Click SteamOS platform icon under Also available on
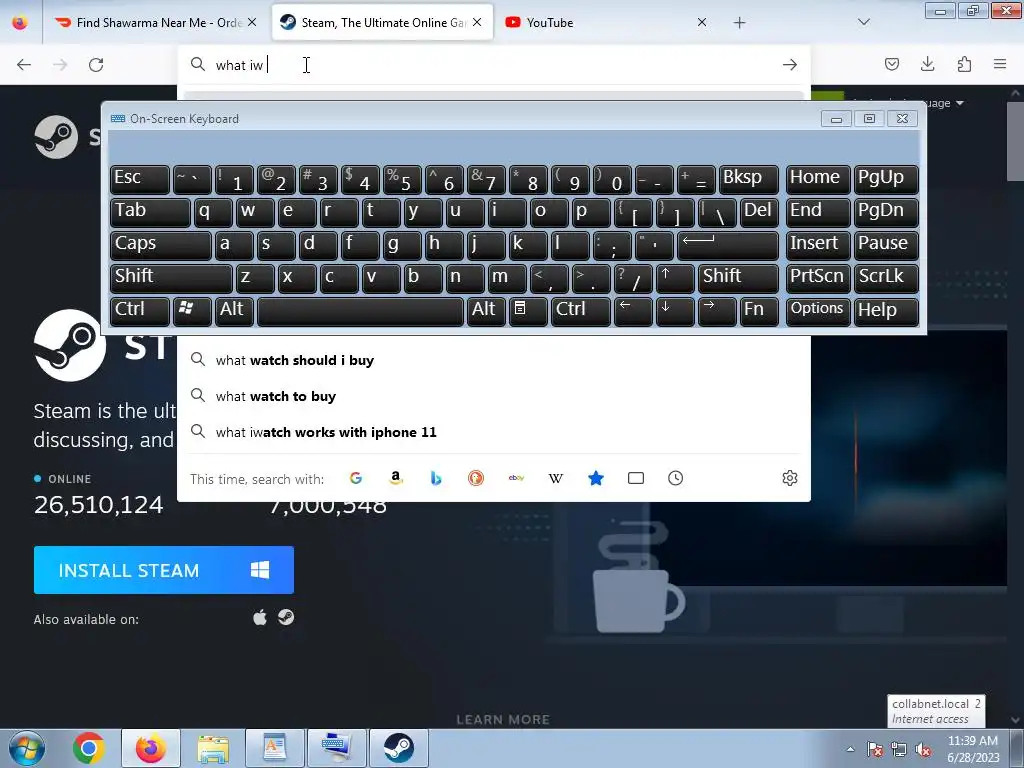 point(286,617)
